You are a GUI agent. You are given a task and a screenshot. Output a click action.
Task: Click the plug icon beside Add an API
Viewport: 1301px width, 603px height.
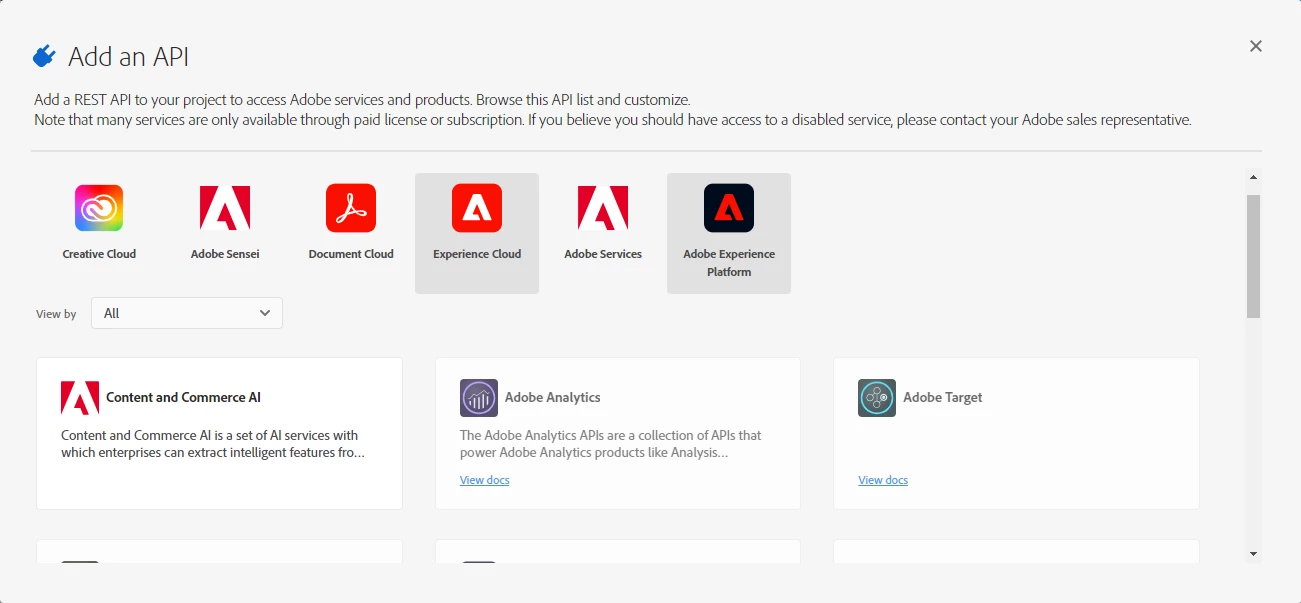(x=44, y=57)
